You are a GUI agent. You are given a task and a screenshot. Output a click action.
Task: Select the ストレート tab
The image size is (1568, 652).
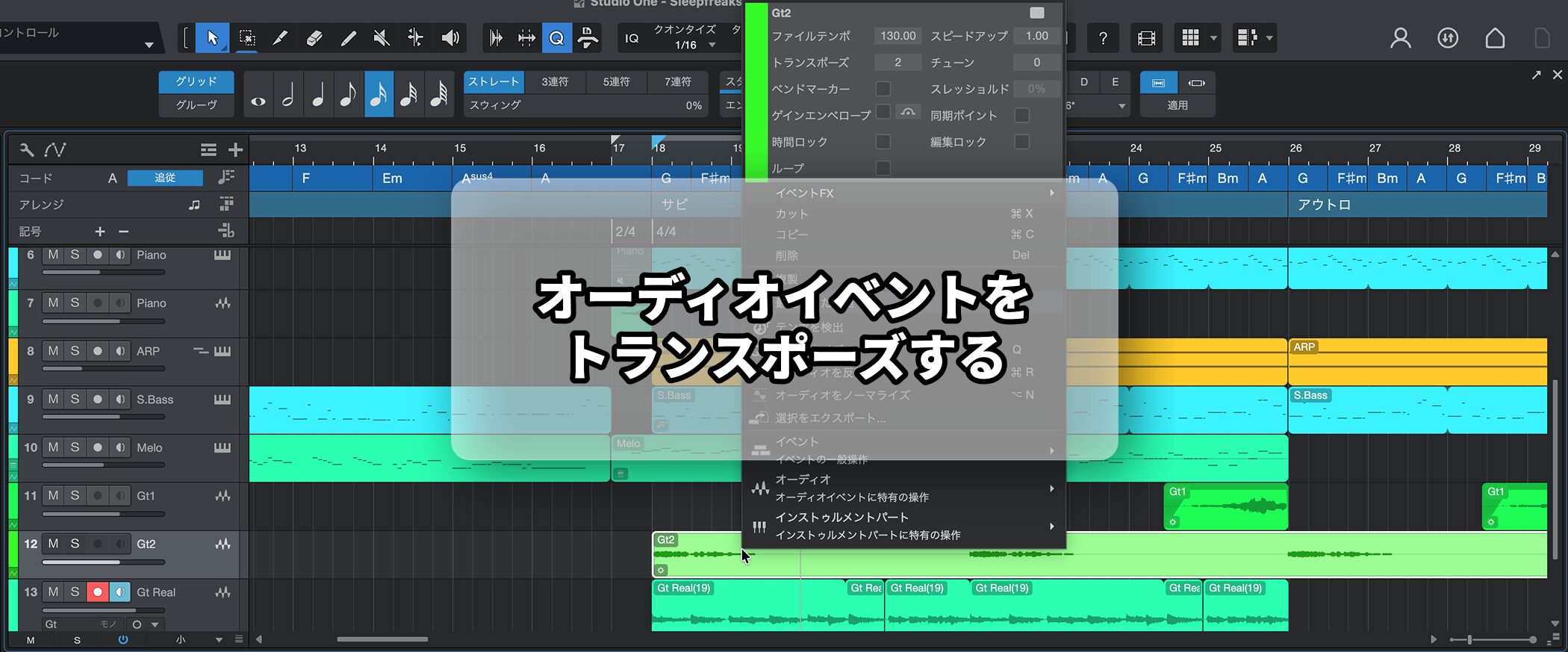click(x=494, y=82)
